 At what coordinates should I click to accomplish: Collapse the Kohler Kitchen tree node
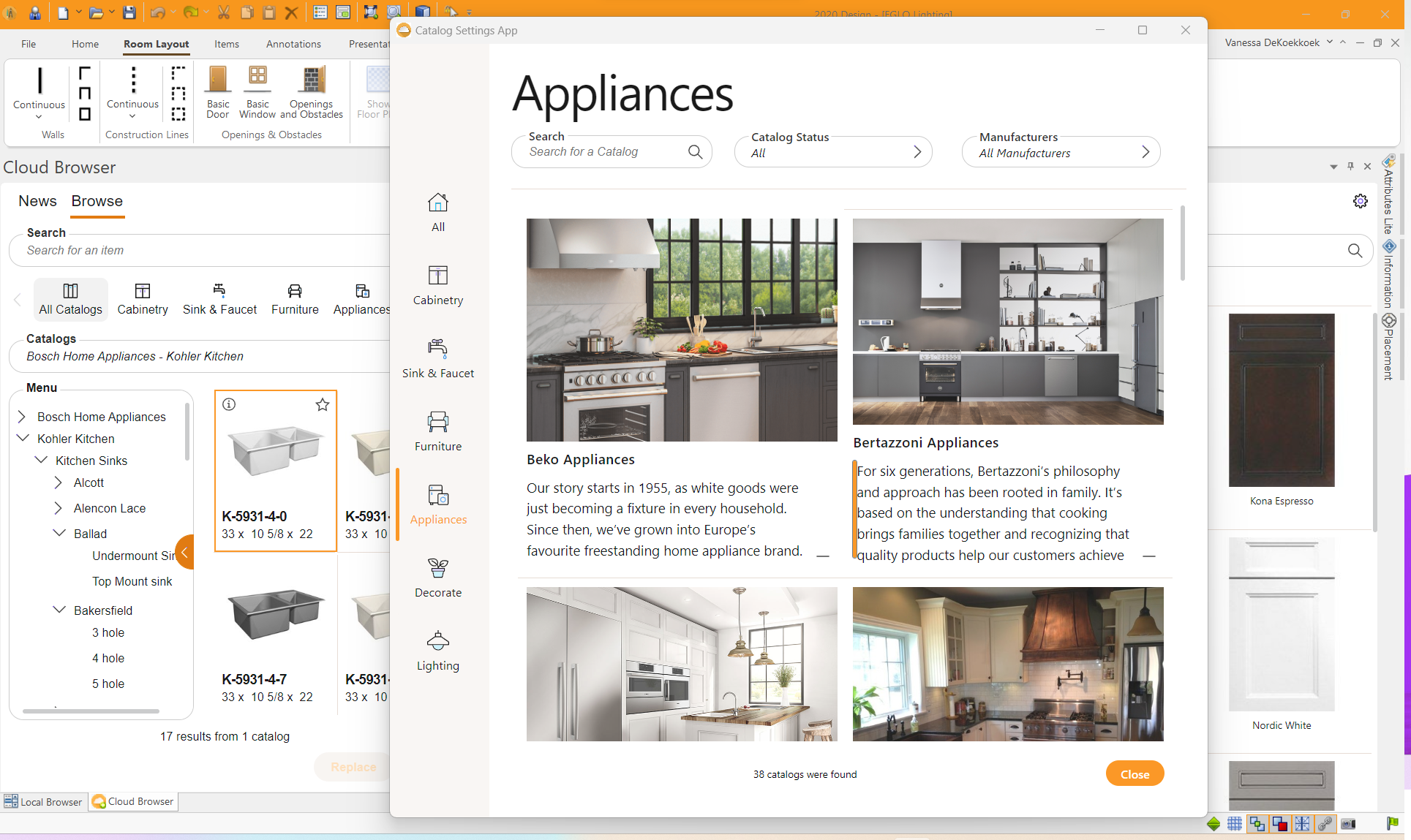point(23,438)
